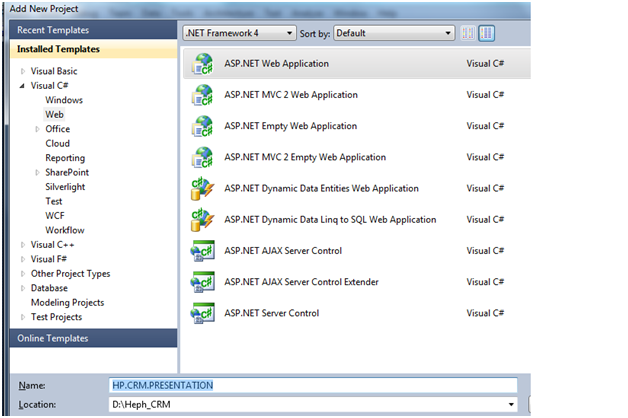
Task: Click the Dynamic Data Entities Web Application icon
Action: [x=203, y=189]
